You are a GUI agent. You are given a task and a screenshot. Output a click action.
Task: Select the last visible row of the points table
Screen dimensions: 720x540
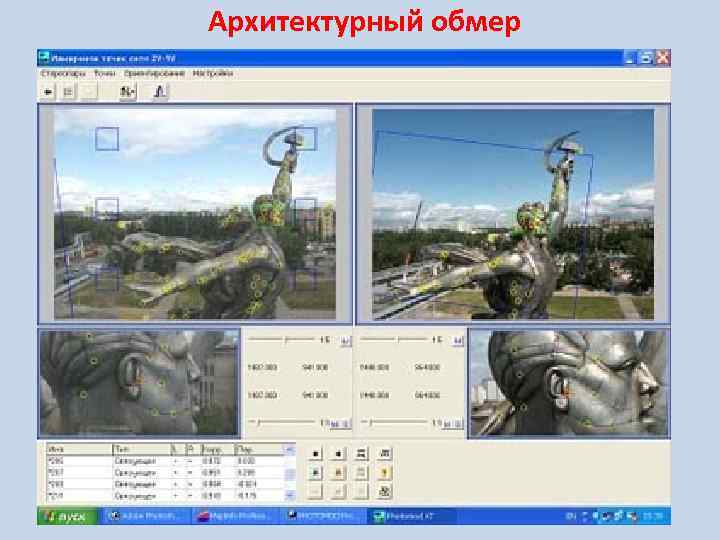pos(165,496)
